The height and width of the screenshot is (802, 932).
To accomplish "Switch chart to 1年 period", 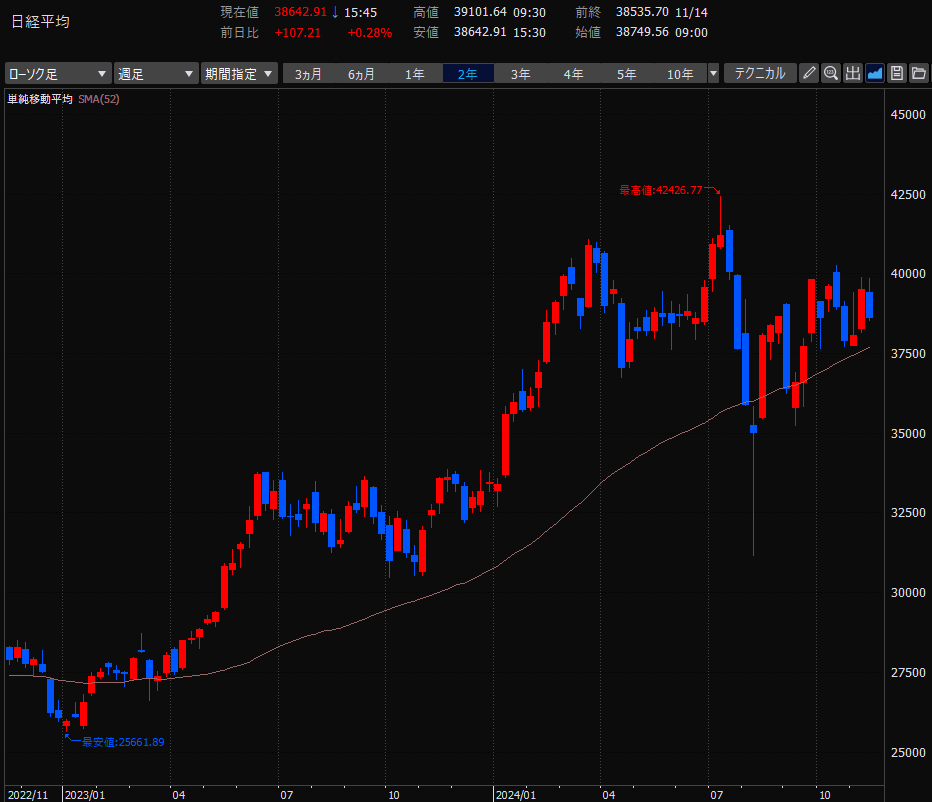I will pyautogui.click(x=414, y=74).
